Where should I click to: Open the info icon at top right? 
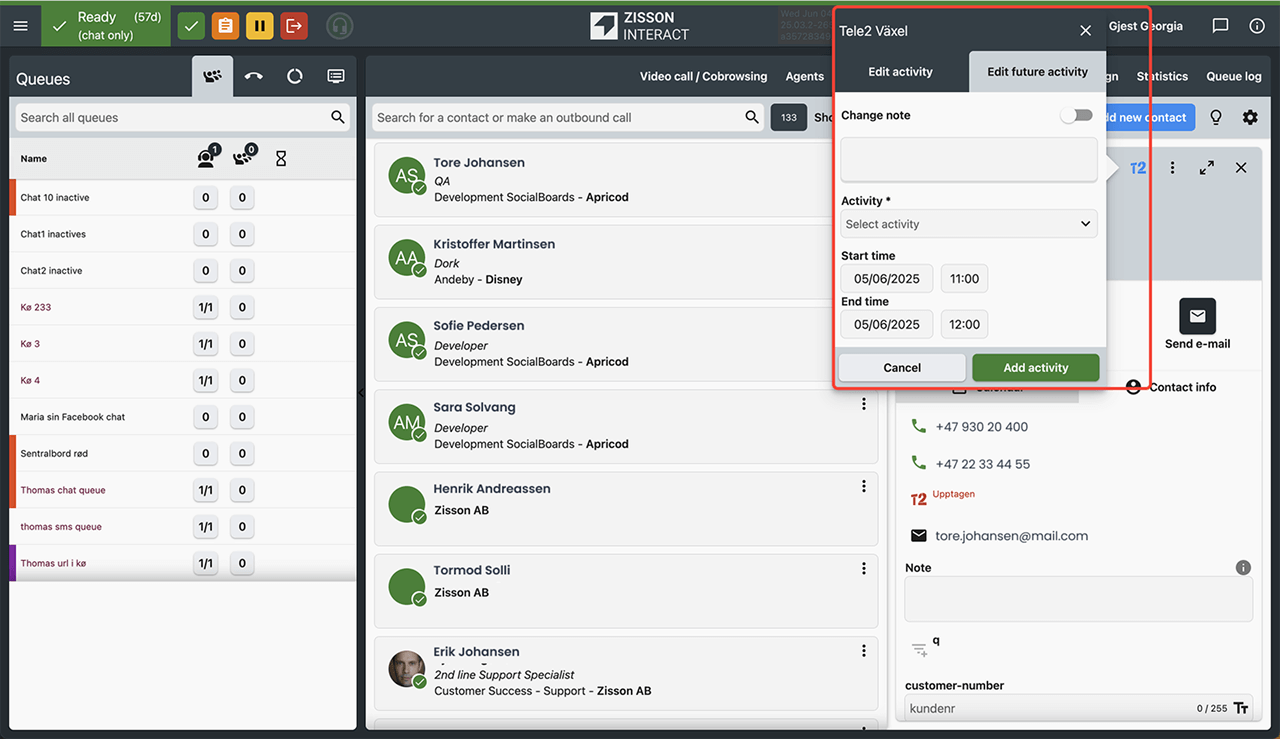click(1257, 26)
